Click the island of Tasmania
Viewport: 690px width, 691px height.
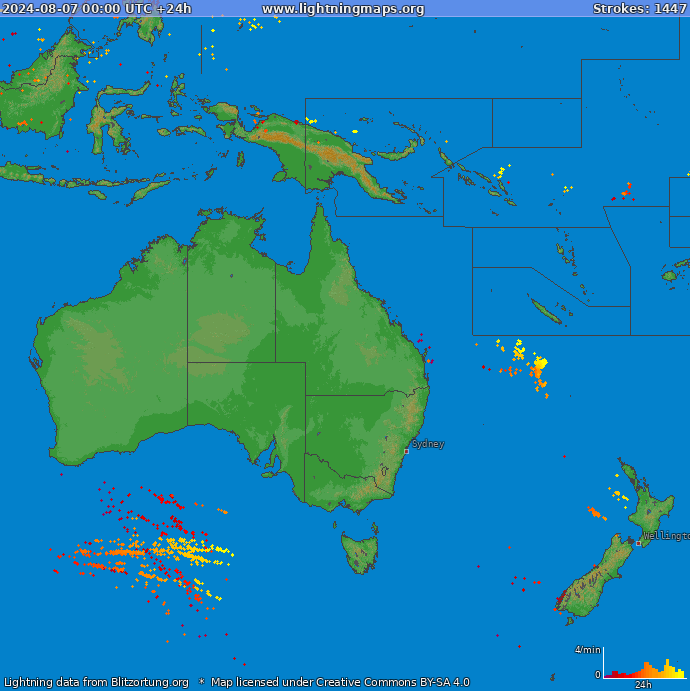360,552
